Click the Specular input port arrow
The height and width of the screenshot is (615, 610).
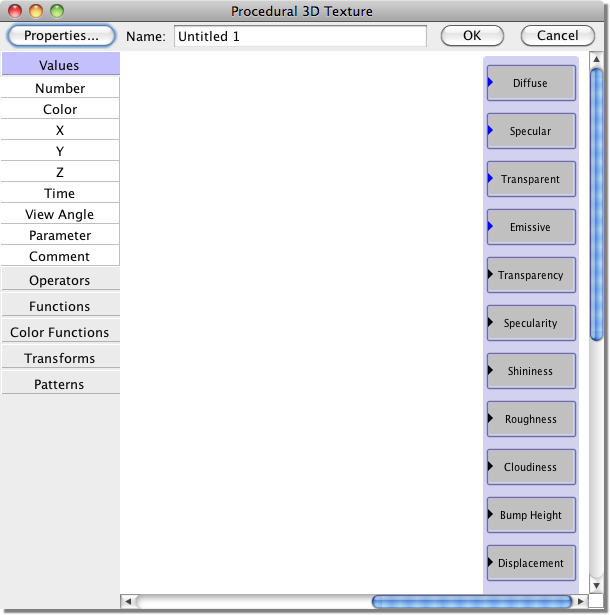(x=490, y=130)
